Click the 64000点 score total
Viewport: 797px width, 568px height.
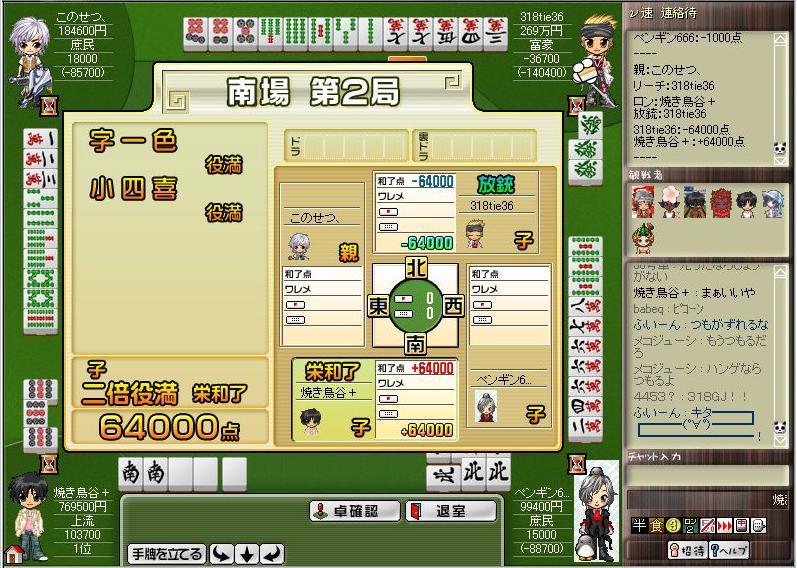pyautogui.click(x=169, y=426)
